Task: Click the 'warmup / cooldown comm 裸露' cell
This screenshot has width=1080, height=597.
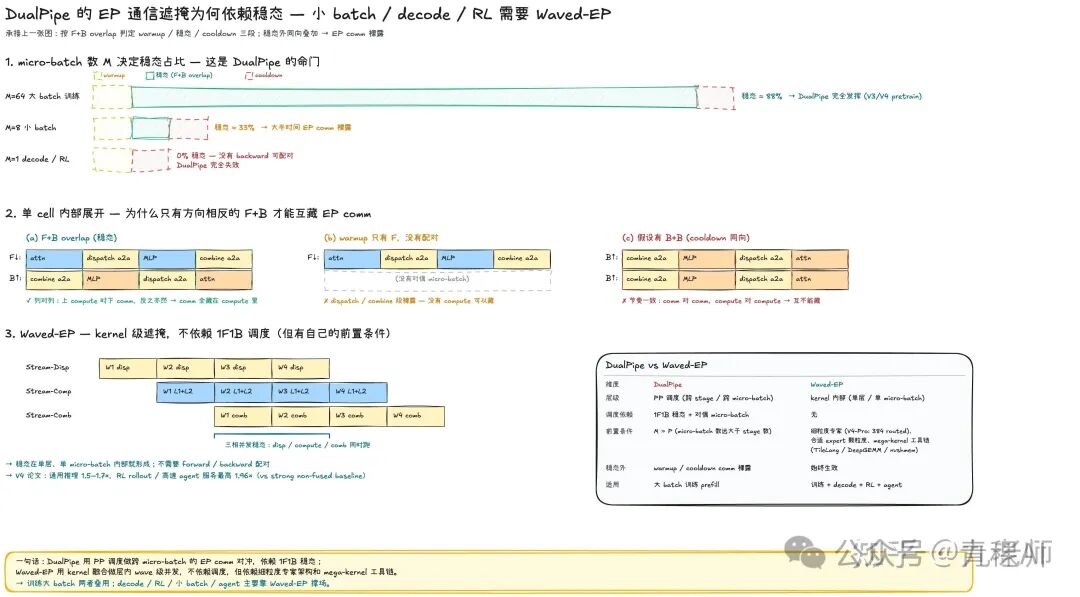Action: [x=702, y=468]
